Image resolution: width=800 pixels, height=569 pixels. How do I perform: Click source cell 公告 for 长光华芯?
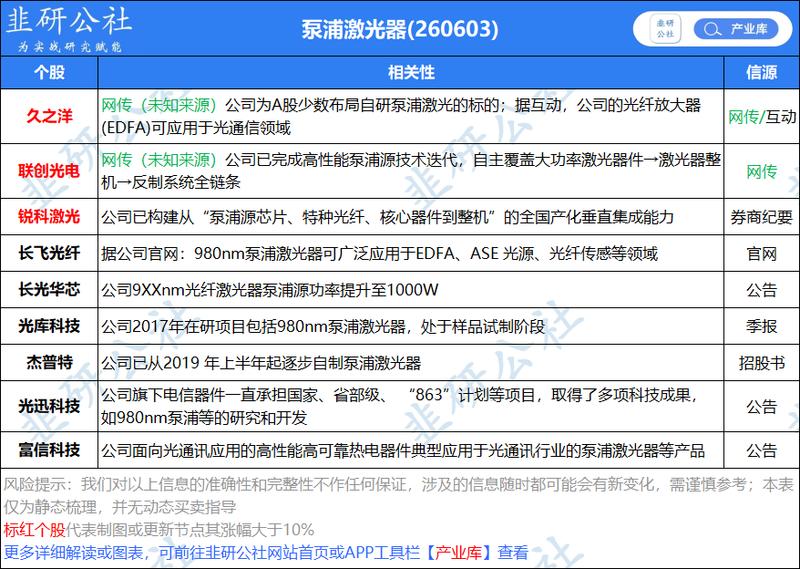click(761, 290)
